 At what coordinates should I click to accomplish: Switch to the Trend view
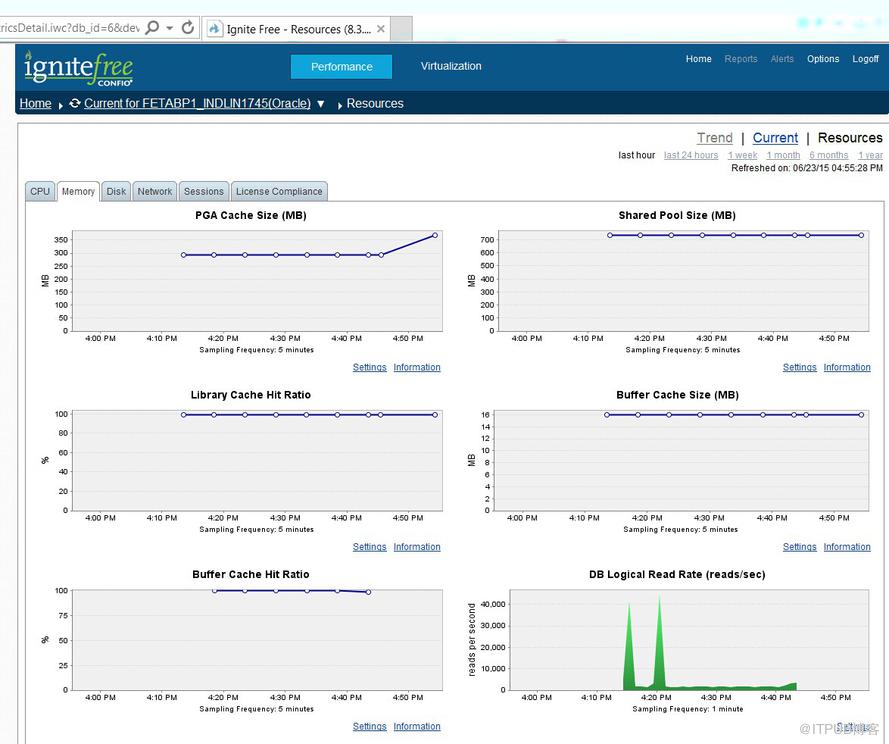pos(714,138)
